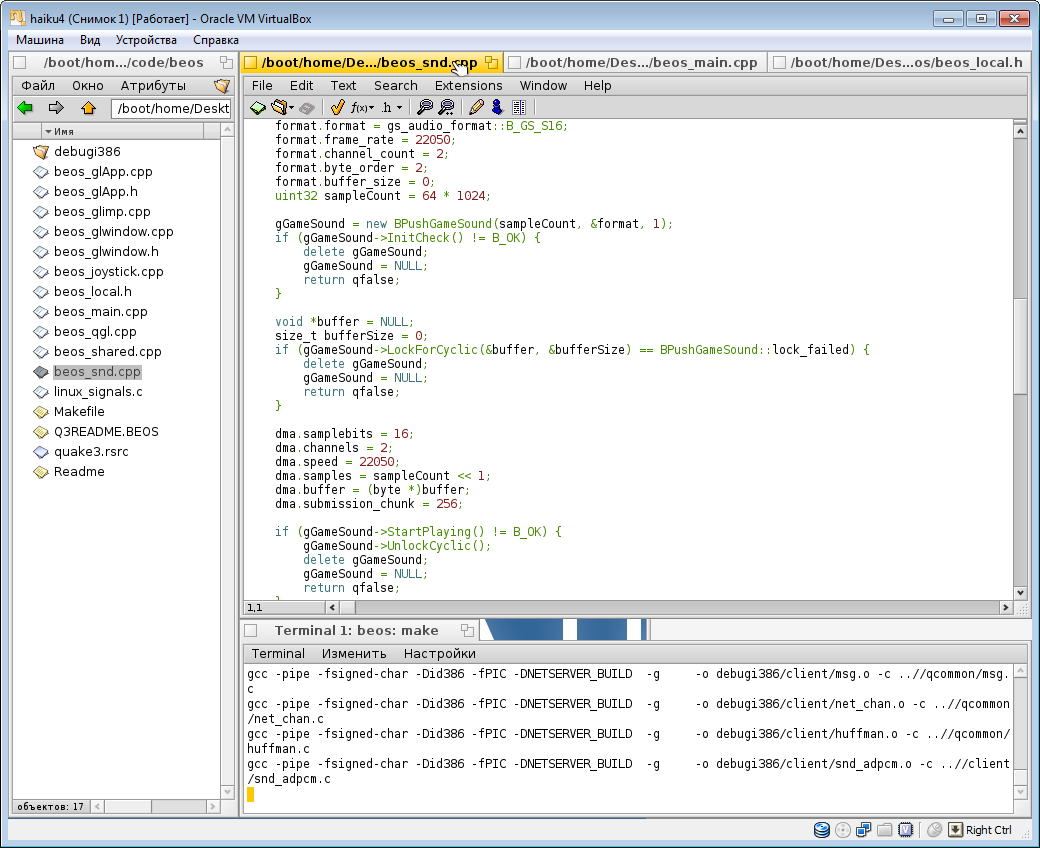Click the green back arrow in Tracker
Viewport: 1040px width, 848px height.
(x=26, y=108)
